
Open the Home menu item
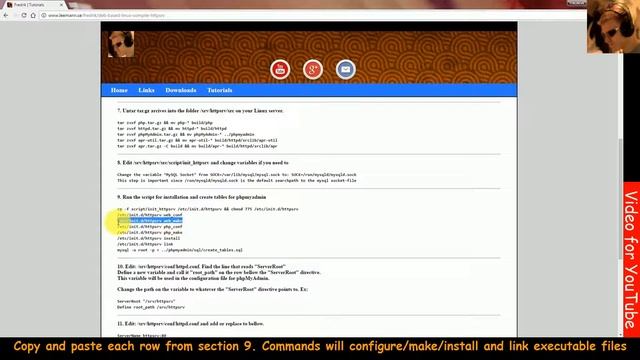click(119, 90)
